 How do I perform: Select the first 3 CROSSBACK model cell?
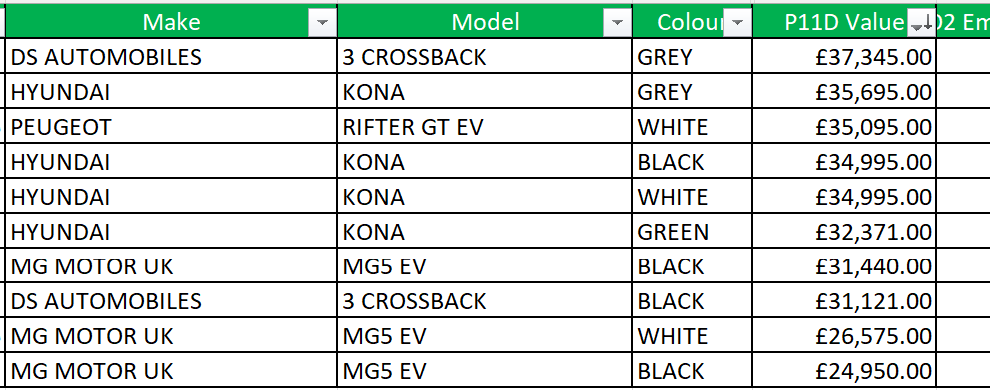click(485, 57)
